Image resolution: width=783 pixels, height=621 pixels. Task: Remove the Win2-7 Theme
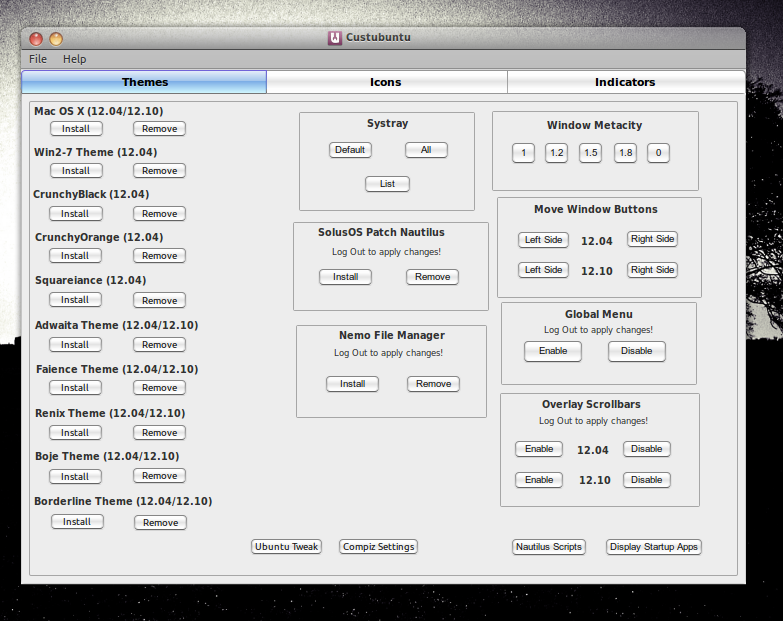tap(159, 171)
